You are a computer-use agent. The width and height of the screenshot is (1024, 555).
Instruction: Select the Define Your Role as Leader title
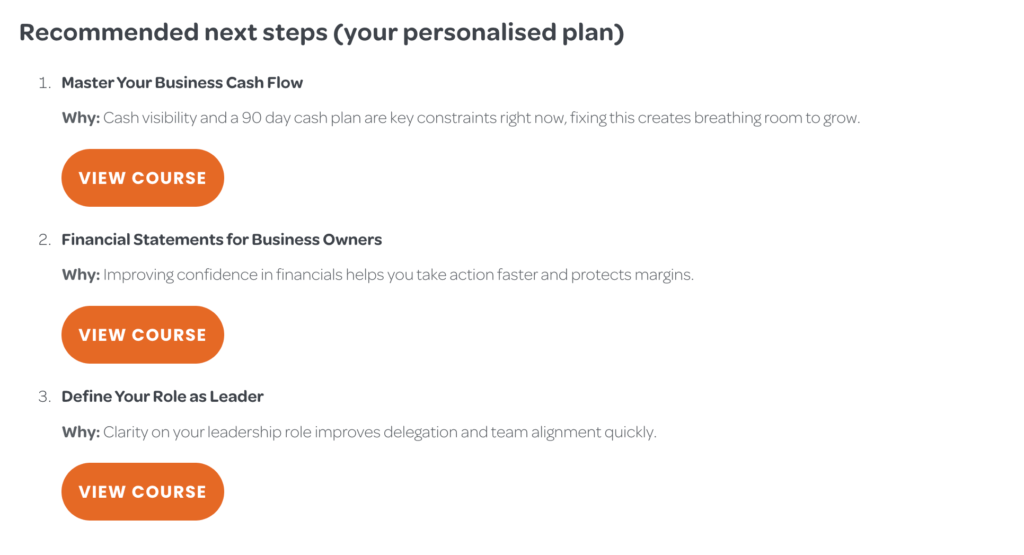[163, 396]
